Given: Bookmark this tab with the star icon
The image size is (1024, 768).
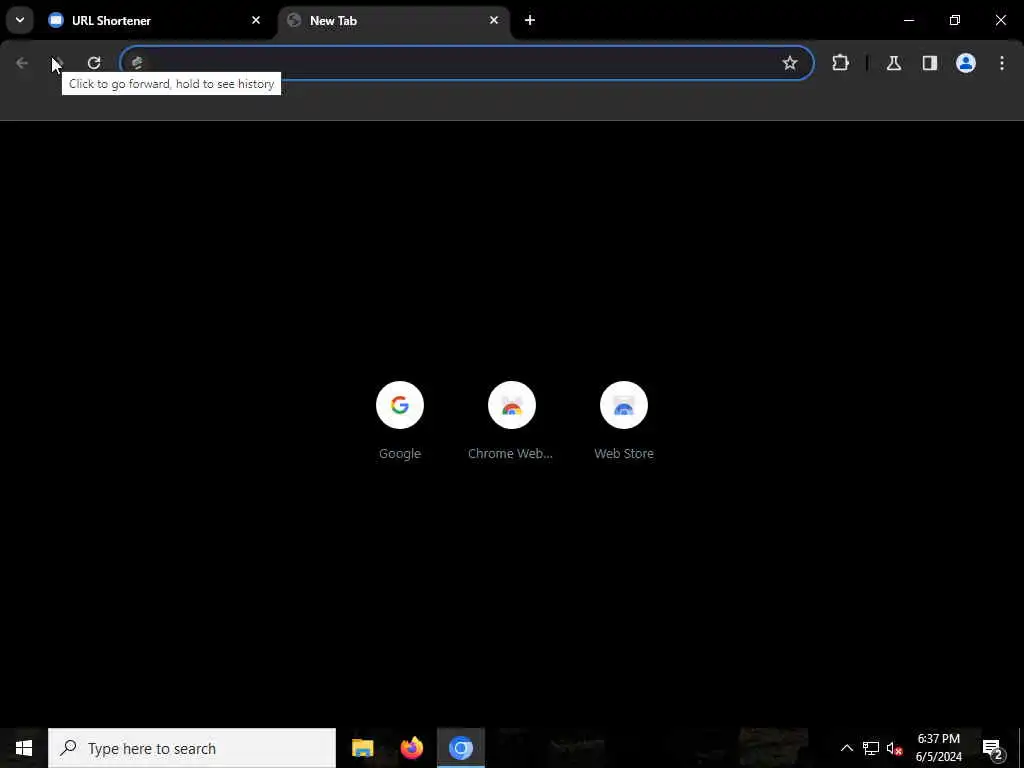Looking at the screenshot, I should tap(790, 63).
